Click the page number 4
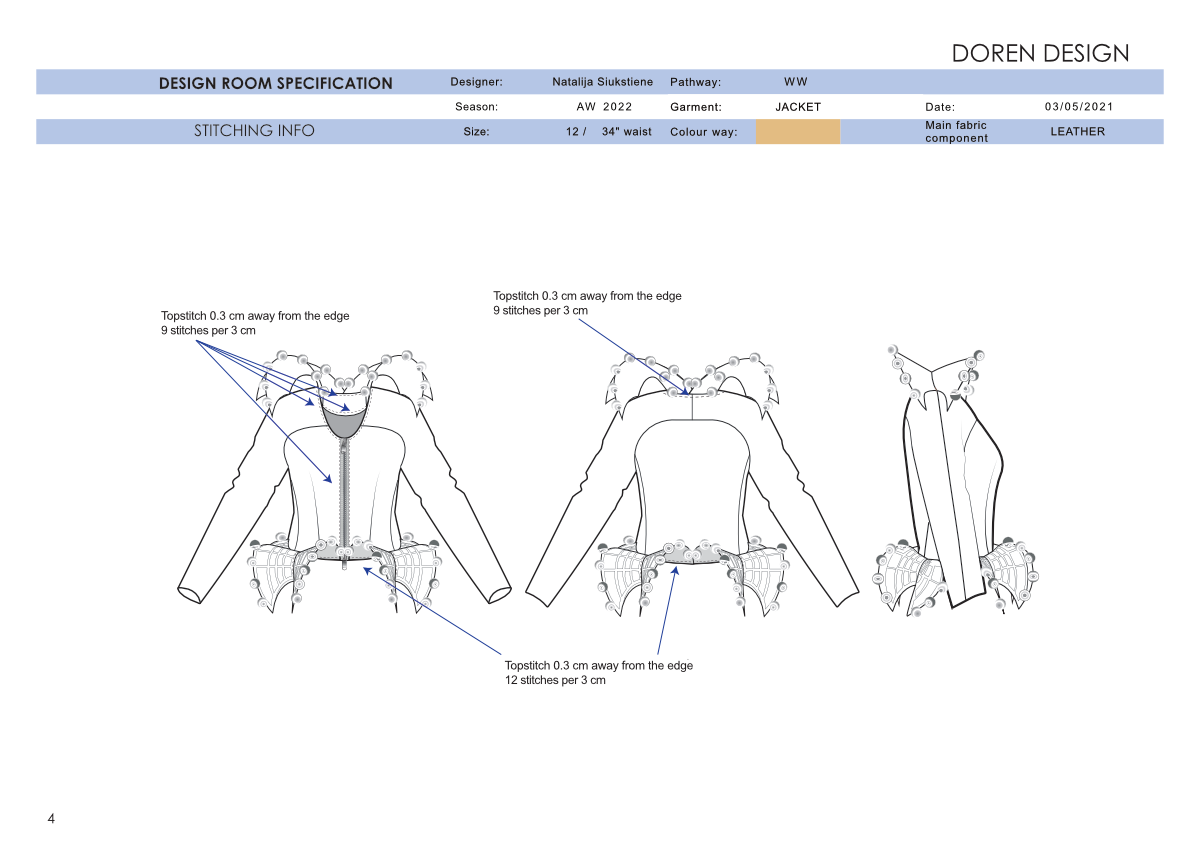Viewport: 1200px width, 849px height. click(x=51, y=819)
